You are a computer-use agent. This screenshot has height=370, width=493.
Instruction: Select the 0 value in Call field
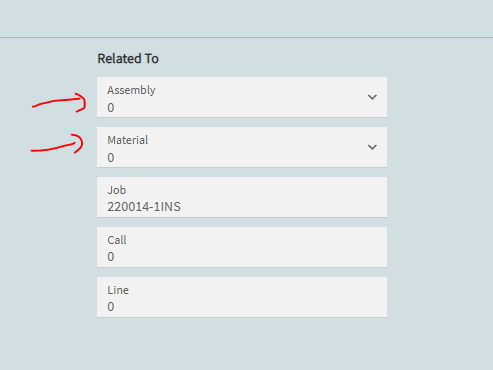111,257
